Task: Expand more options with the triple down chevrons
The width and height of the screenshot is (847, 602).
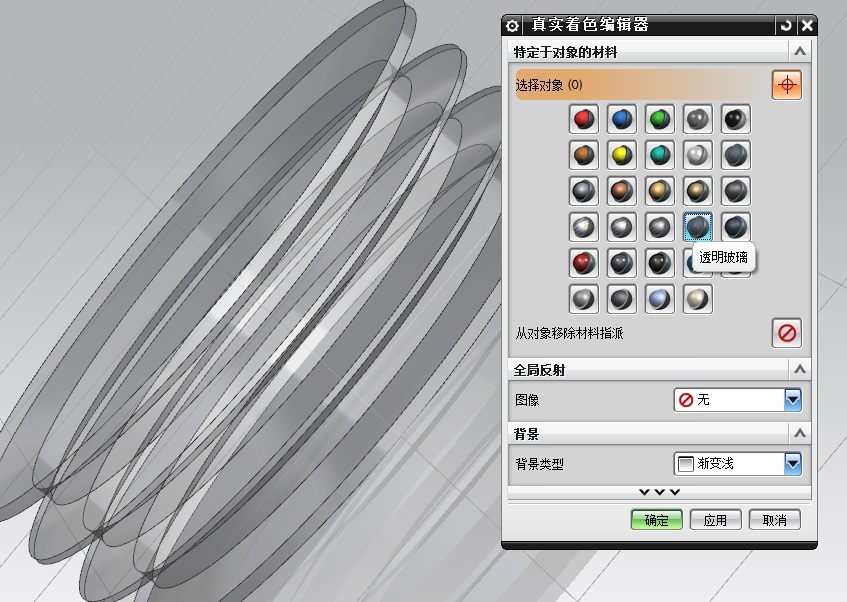Action: 659,491
